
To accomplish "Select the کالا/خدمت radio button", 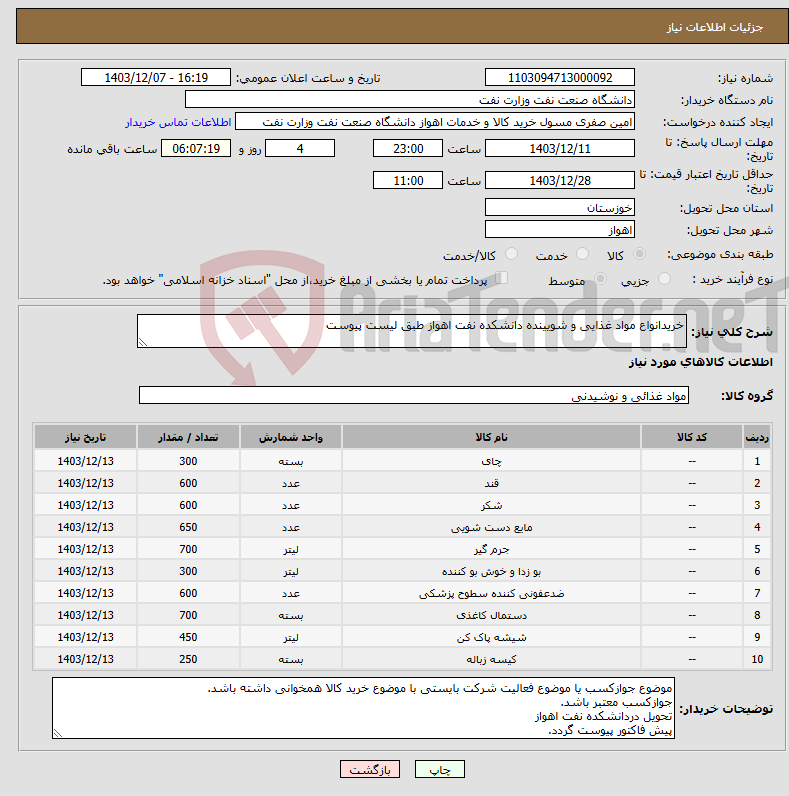I will click(x=511, y=253).
